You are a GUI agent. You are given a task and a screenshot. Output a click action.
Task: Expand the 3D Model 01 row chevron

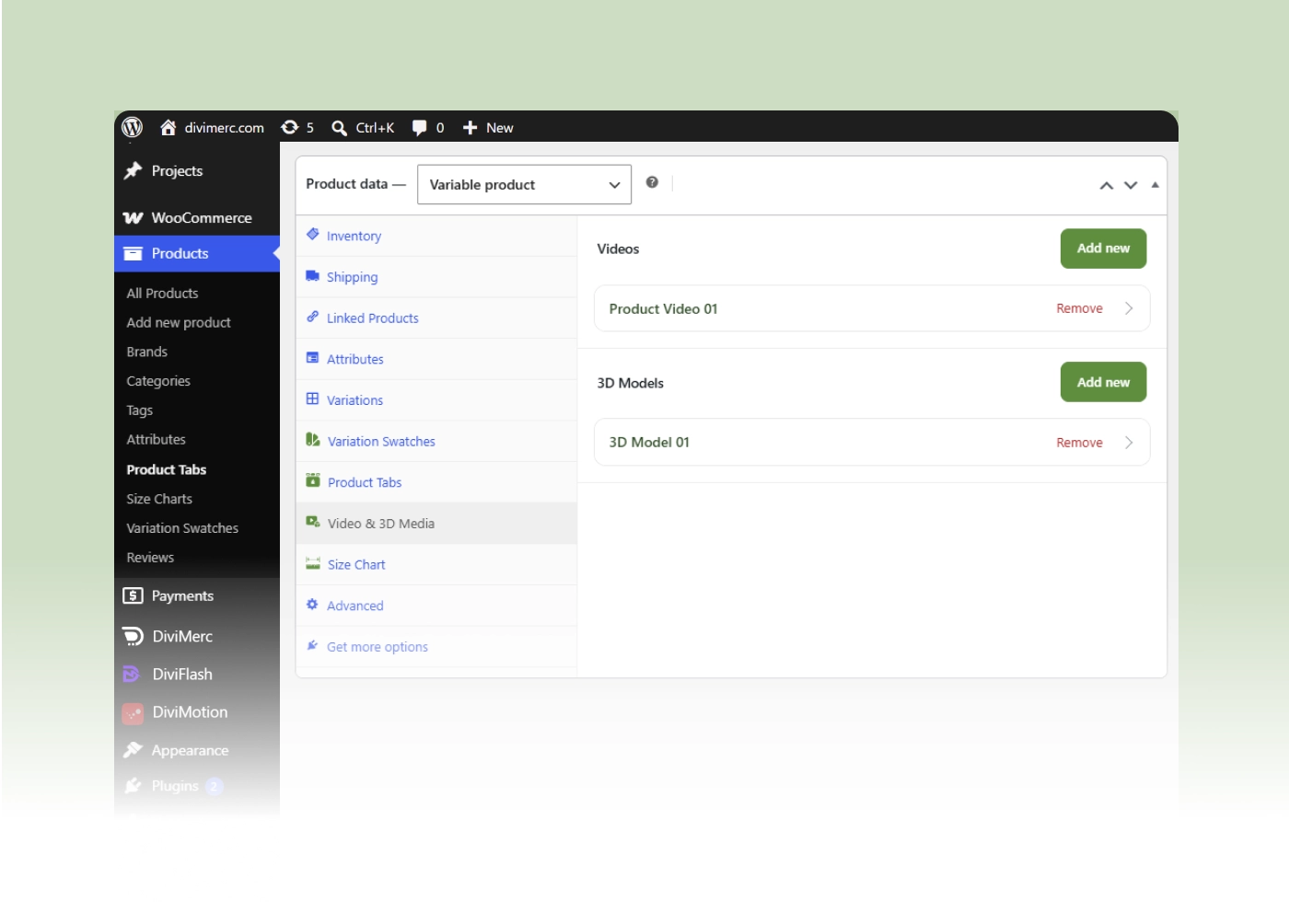[x=1129, y=443]
